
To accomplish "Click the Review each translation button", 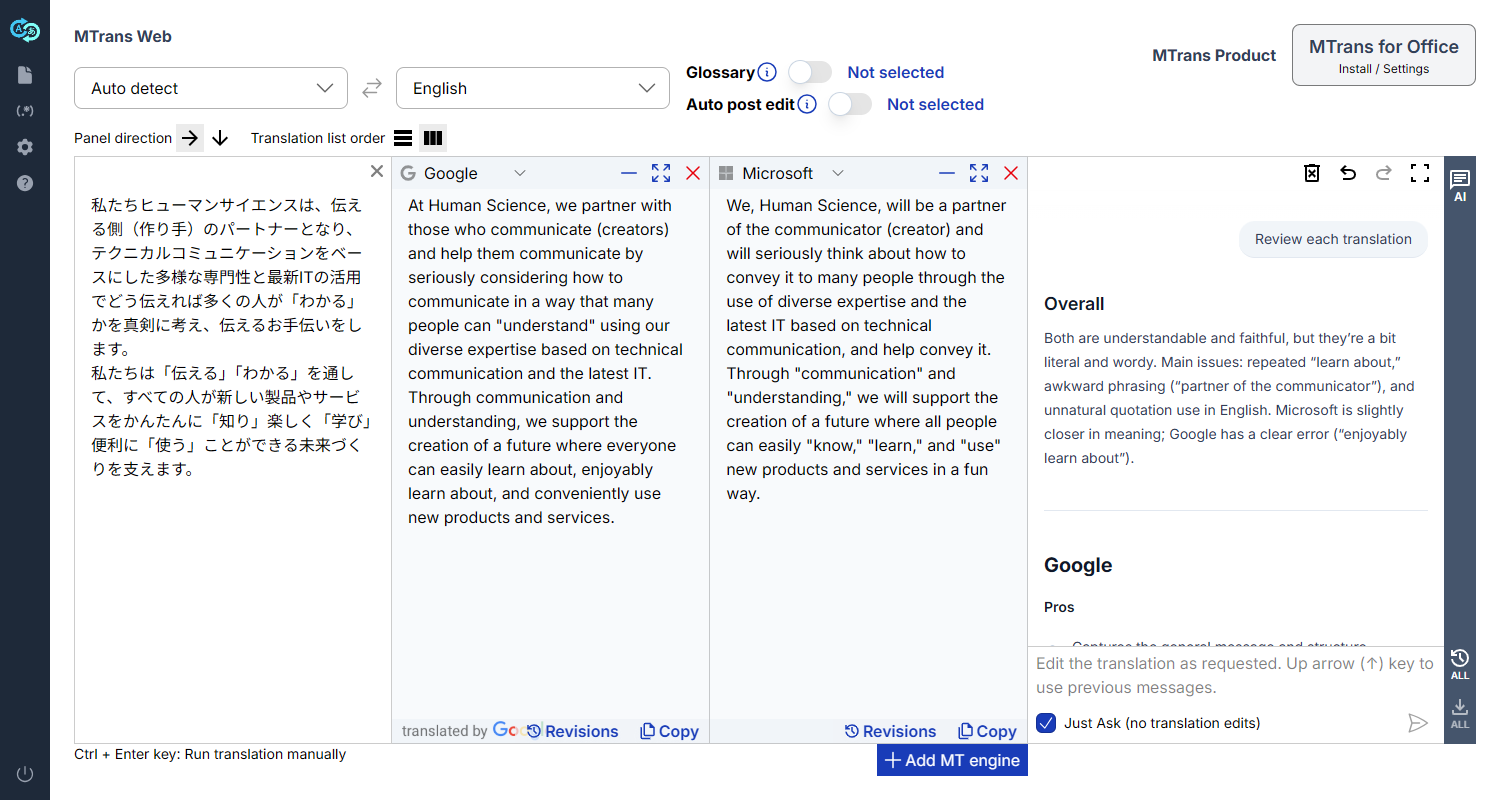I will click(1333, 239).
